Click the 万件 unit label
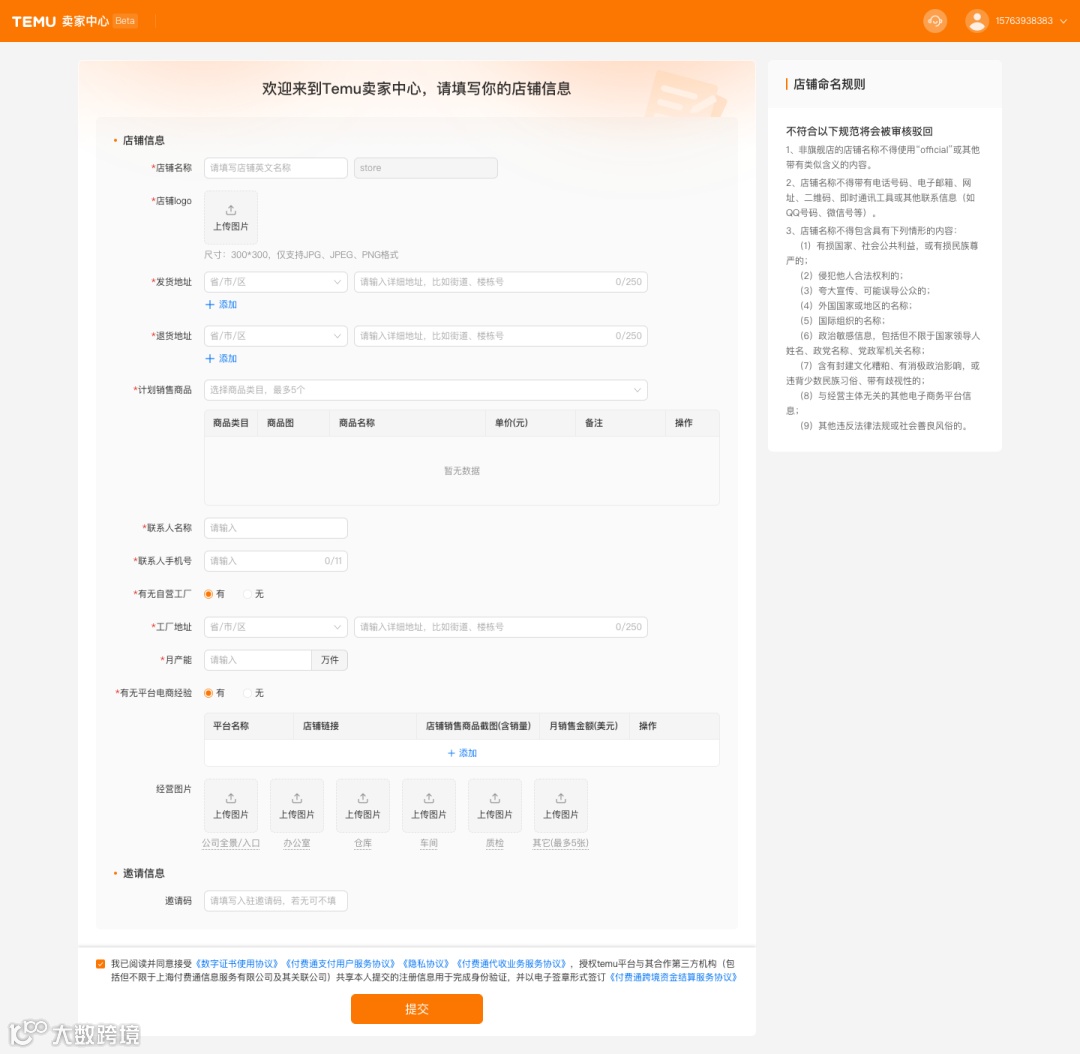 tap(330, 660)
